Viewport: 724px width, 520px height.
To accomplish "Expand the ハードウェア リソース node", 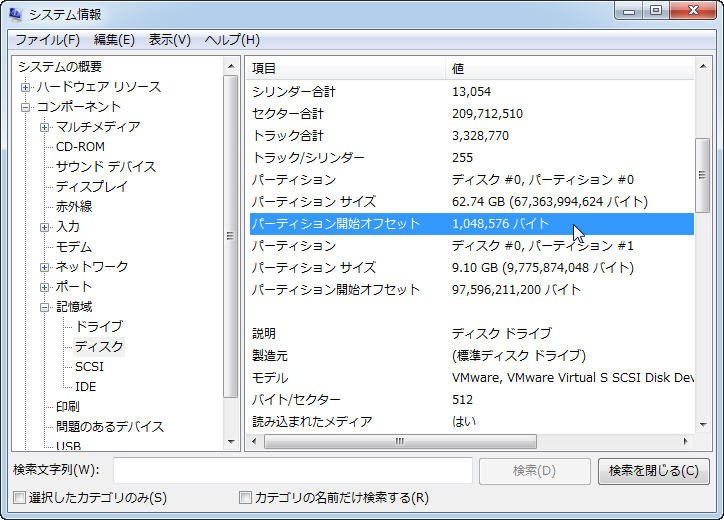I will tap(26, 87).
